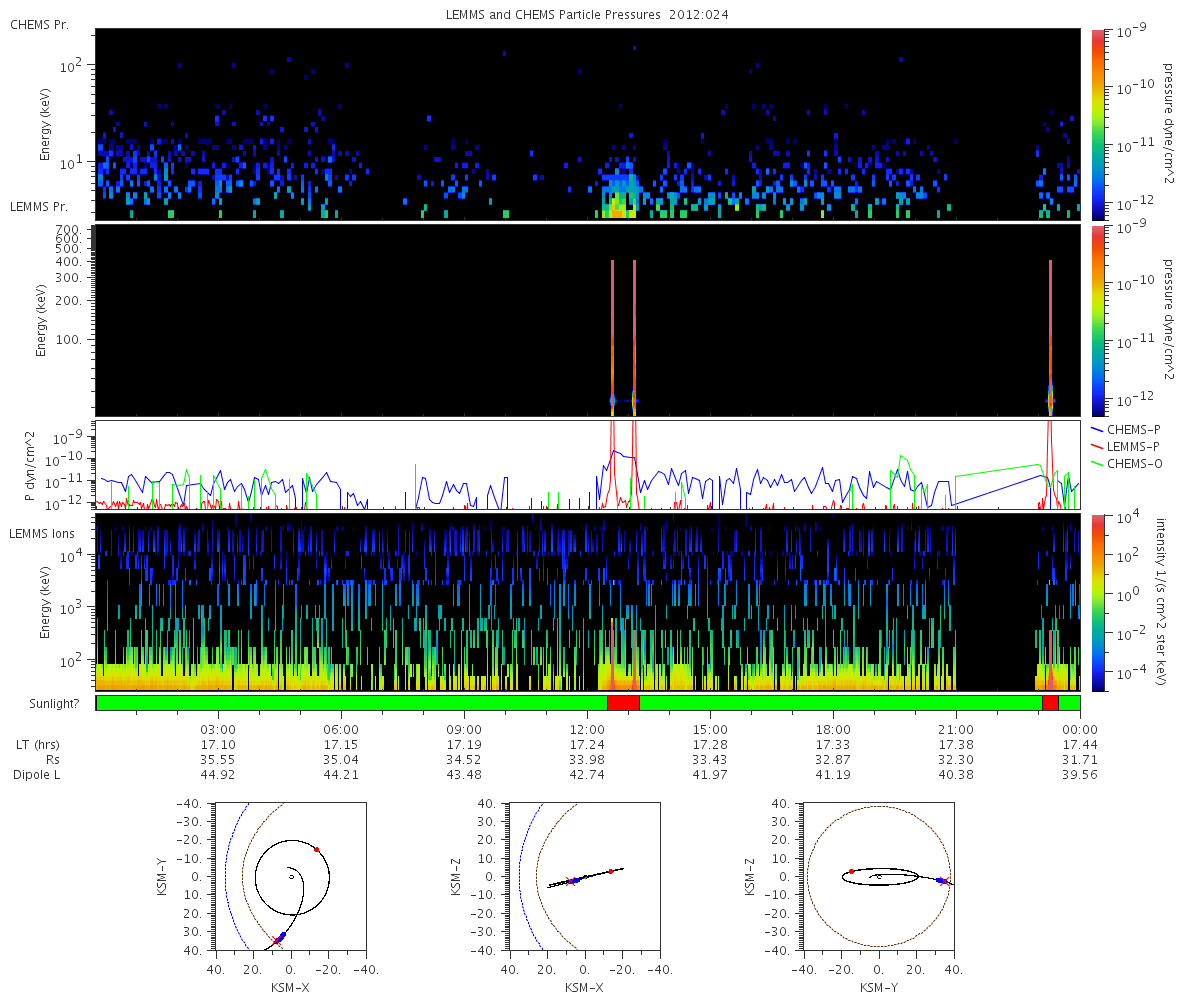This screenshot has height=1000, width=1200.
Task: Click the 'CHEMS Pr.' panel label
Action: (x=39, y=24)
